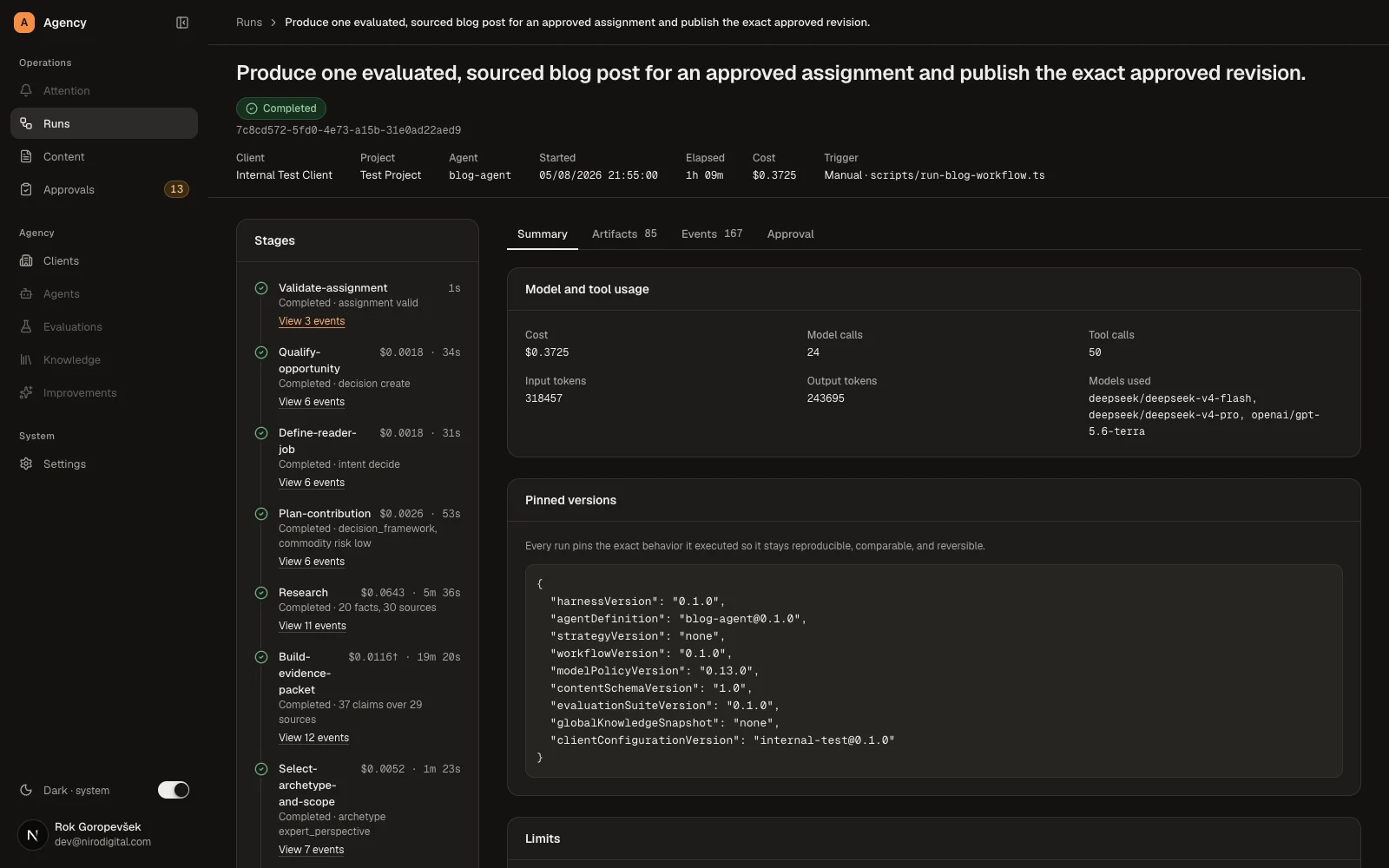Open Content in the sidebar

[x=104, y=156]
